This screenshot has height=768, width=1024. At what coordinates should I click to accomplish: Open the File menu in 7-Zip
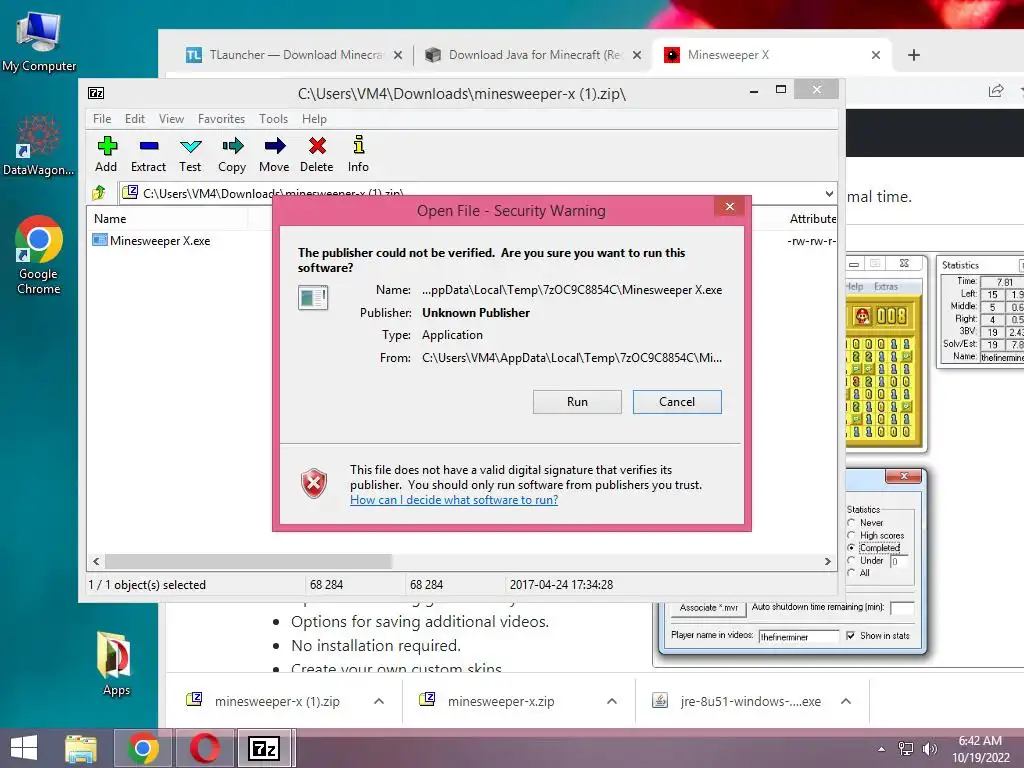pyautogui.click(x=102, y=119)
